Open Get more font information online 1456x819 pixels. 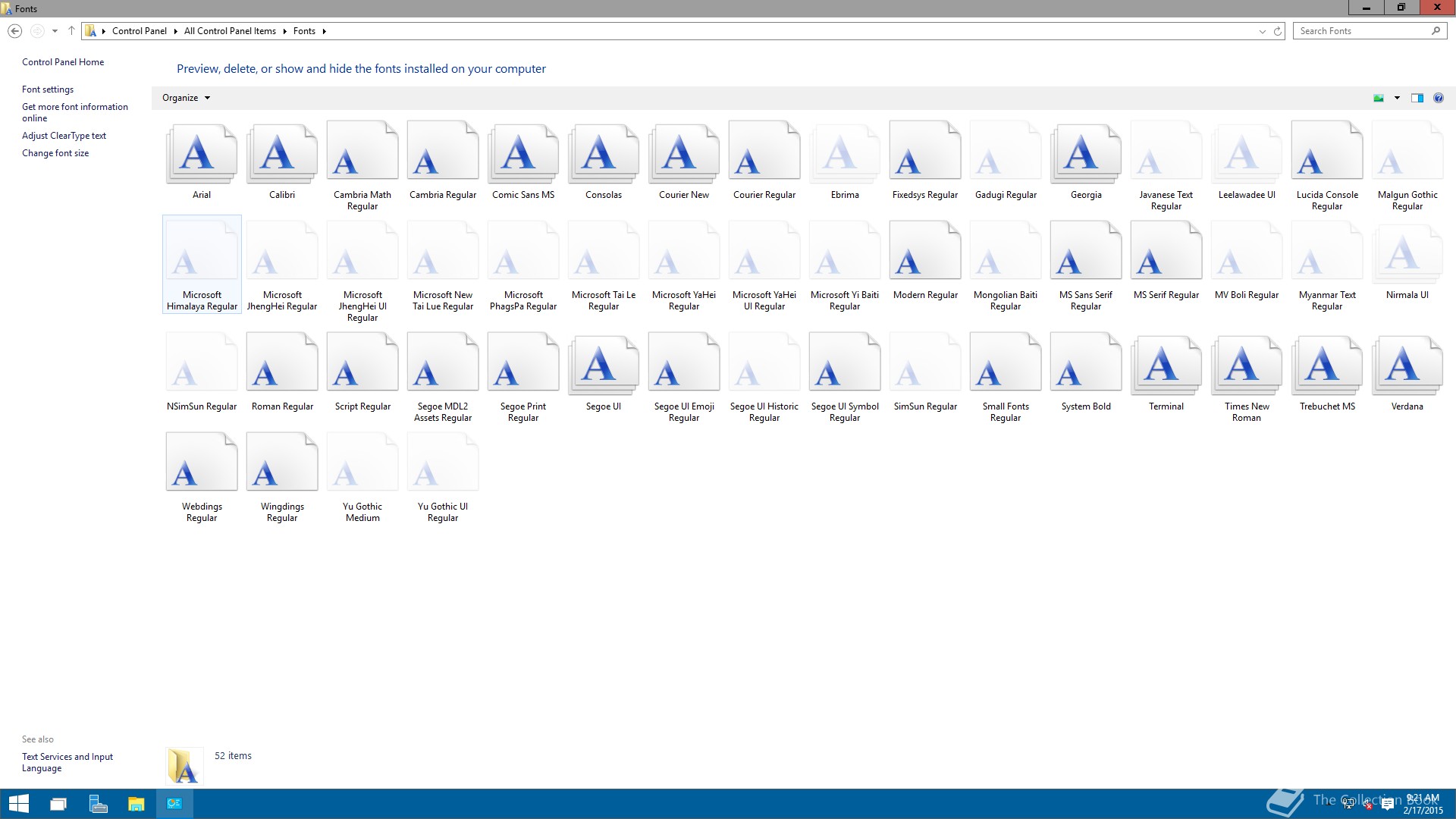tap(75, 112)
